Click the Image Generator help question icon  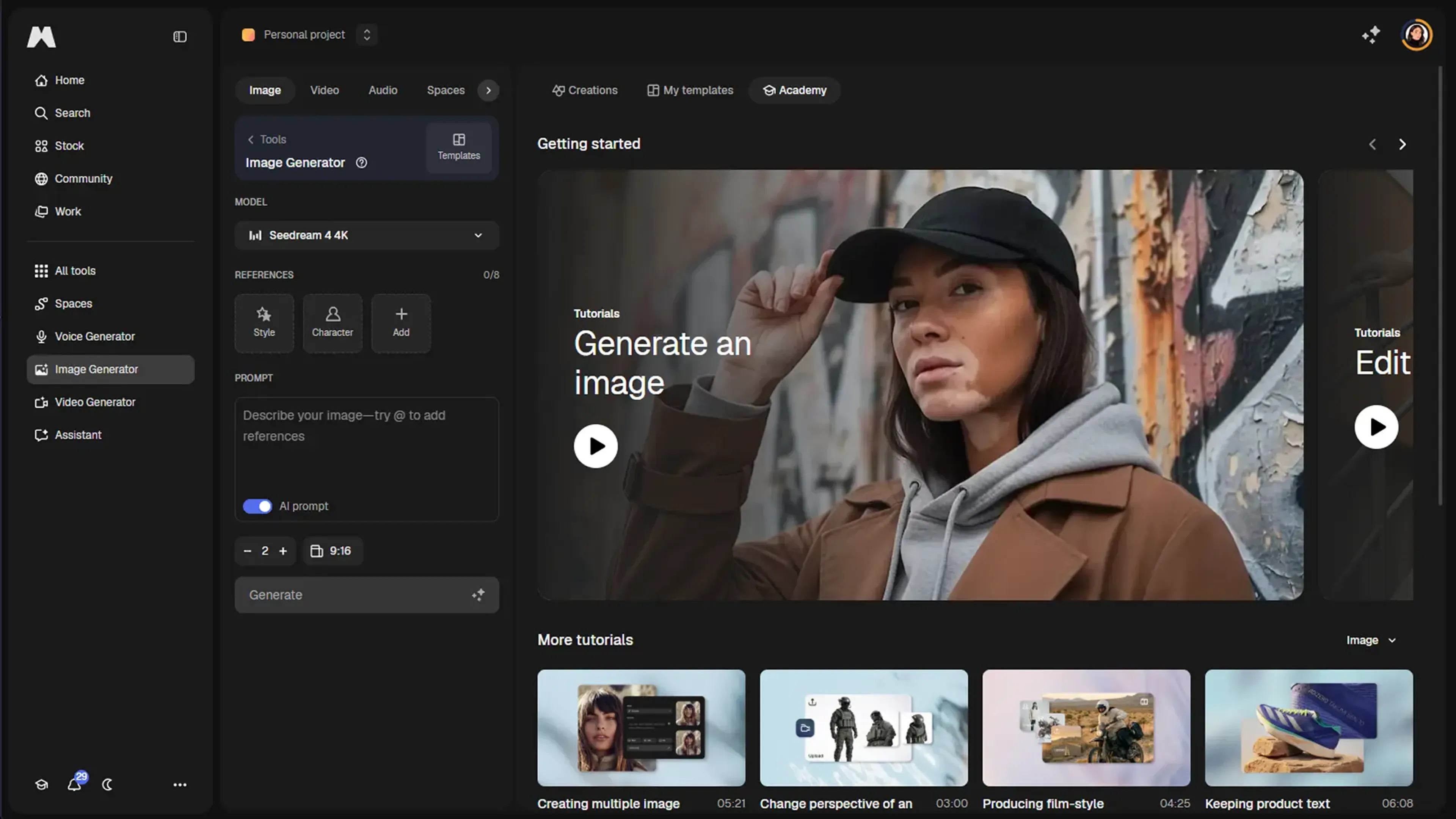click(x=362, y=163)
